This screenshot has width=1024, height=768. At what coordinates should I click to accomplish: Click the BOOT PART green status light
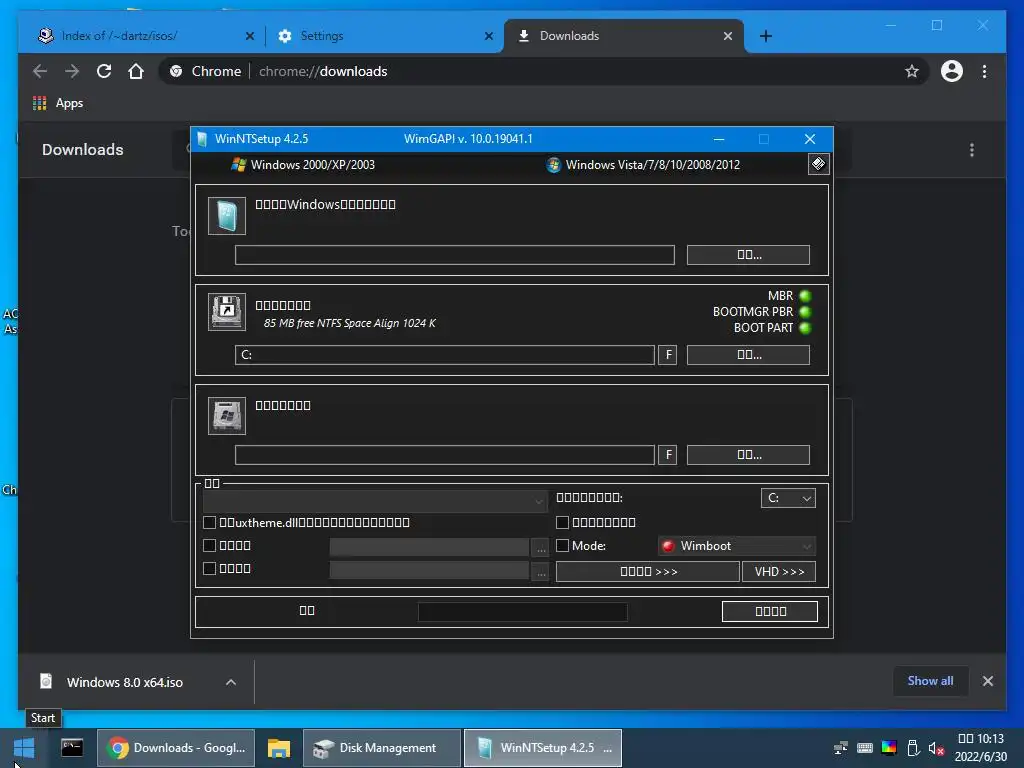pos(805,328)
